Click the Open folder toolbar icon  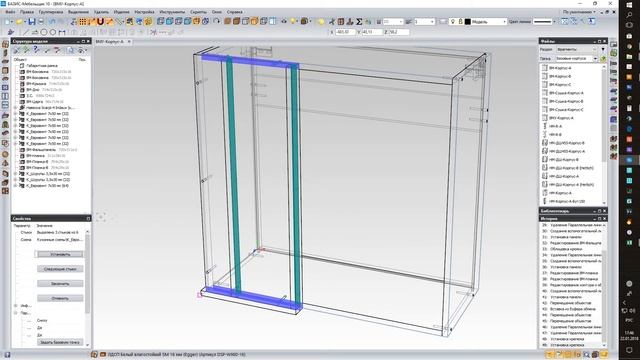[19, 22]
